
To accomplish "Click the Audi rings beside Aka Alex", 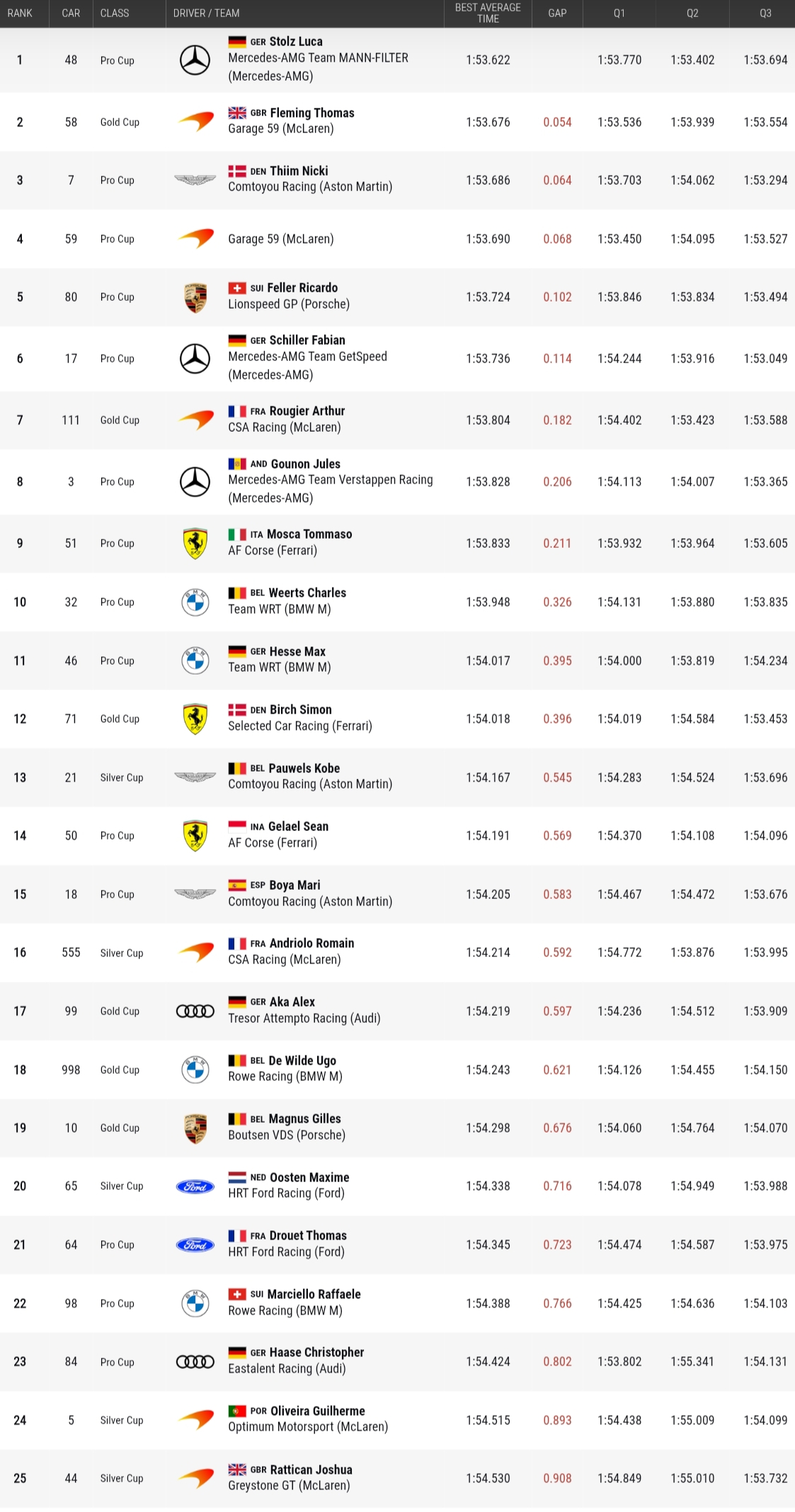I will click(195, 1011).
